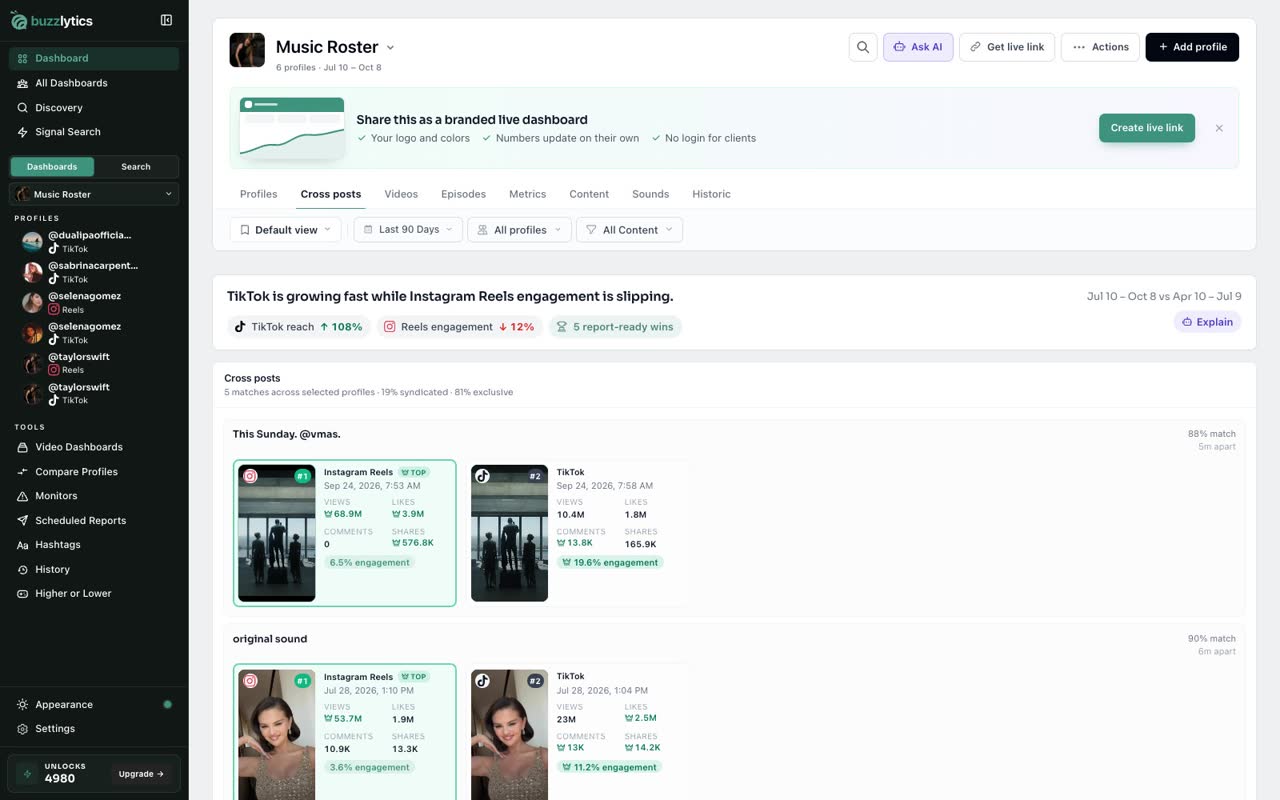This screenshot has height=800, width=1280.
Task: Open History in the sidebar
Action: (94, 569)
